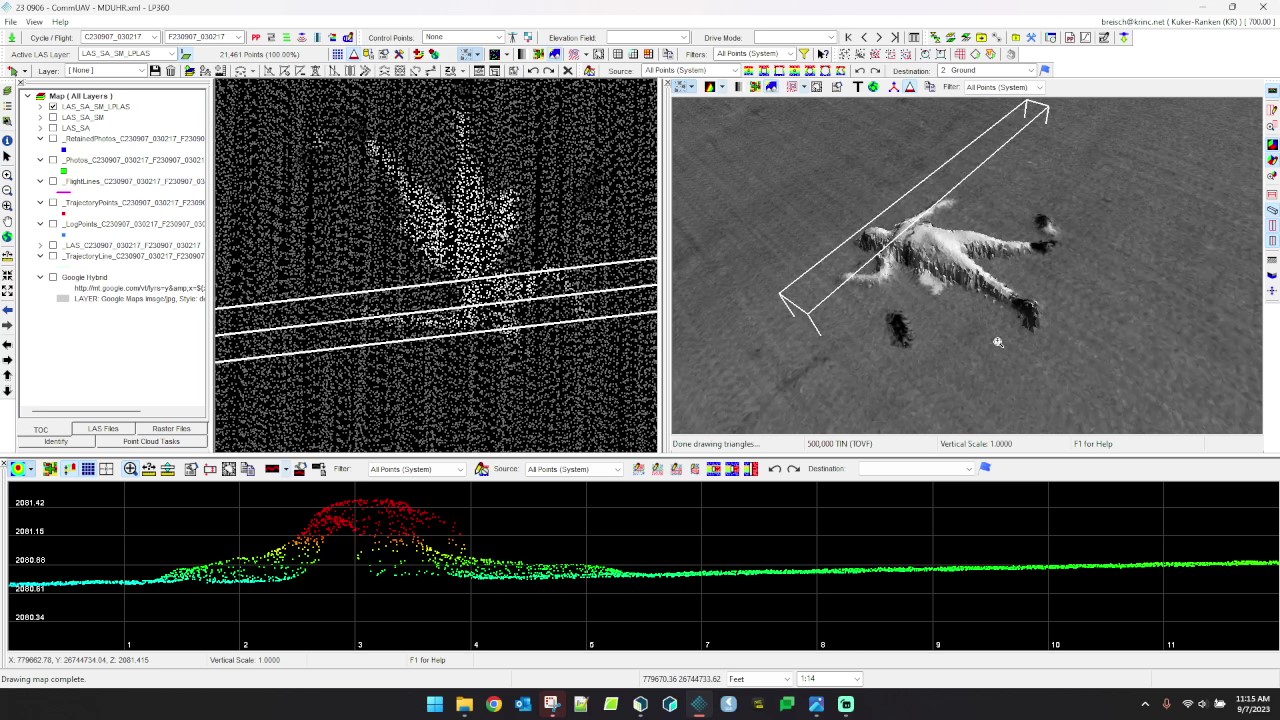
Task: Click the Identify info tool icon
Action: coord(7,140)
